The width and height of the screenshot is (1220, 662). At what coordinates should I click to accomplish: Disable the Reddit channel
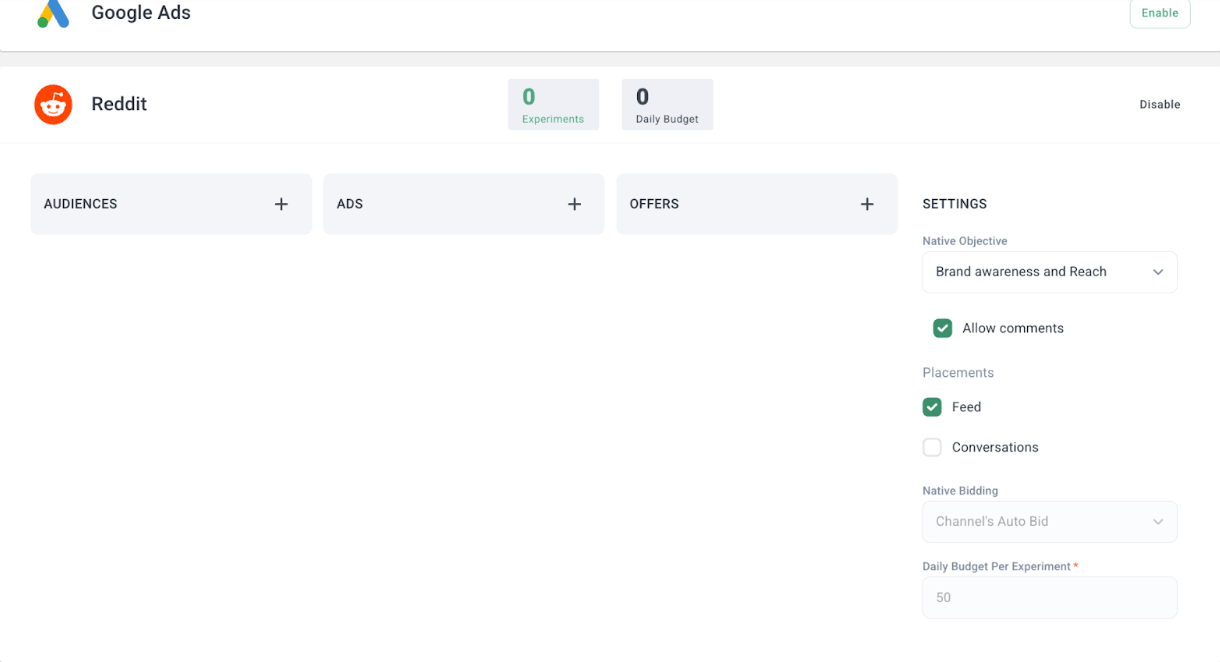coord(1159,104)
